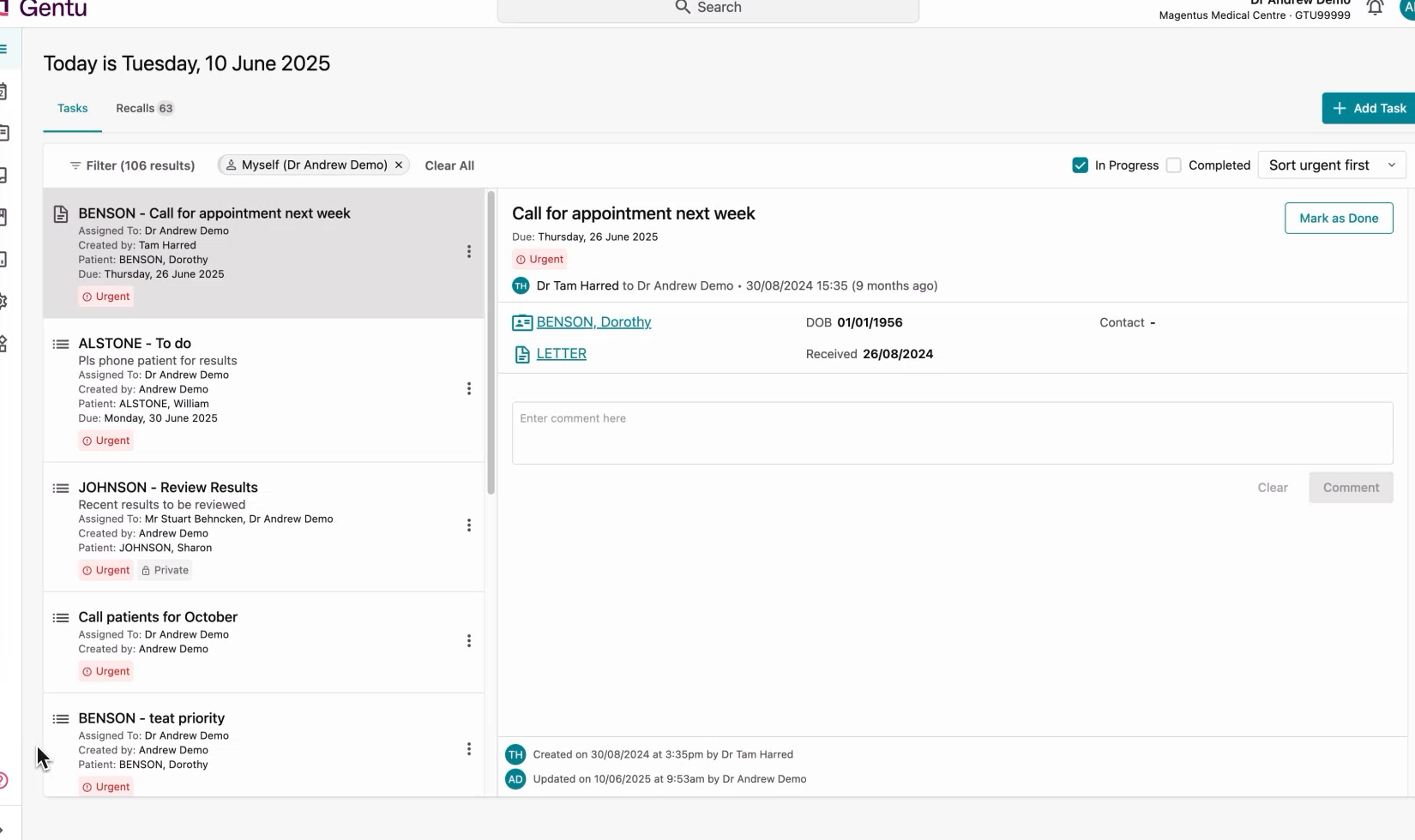Screen dimensions: 1415x840
Task: Click the Comment button
Action: 1351,488
